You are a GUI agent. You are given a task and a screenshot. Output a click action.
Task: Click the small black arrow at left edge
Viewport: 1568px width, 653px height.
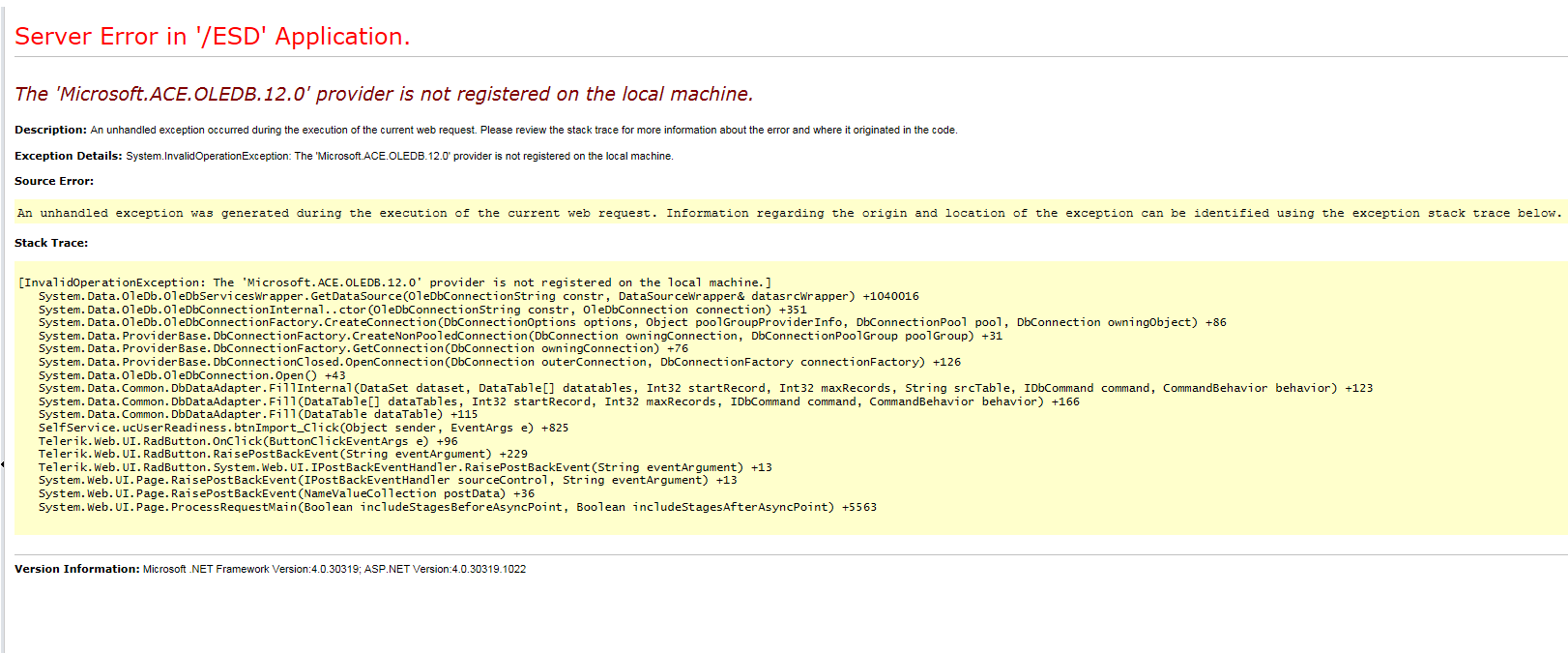click(3, 464)
